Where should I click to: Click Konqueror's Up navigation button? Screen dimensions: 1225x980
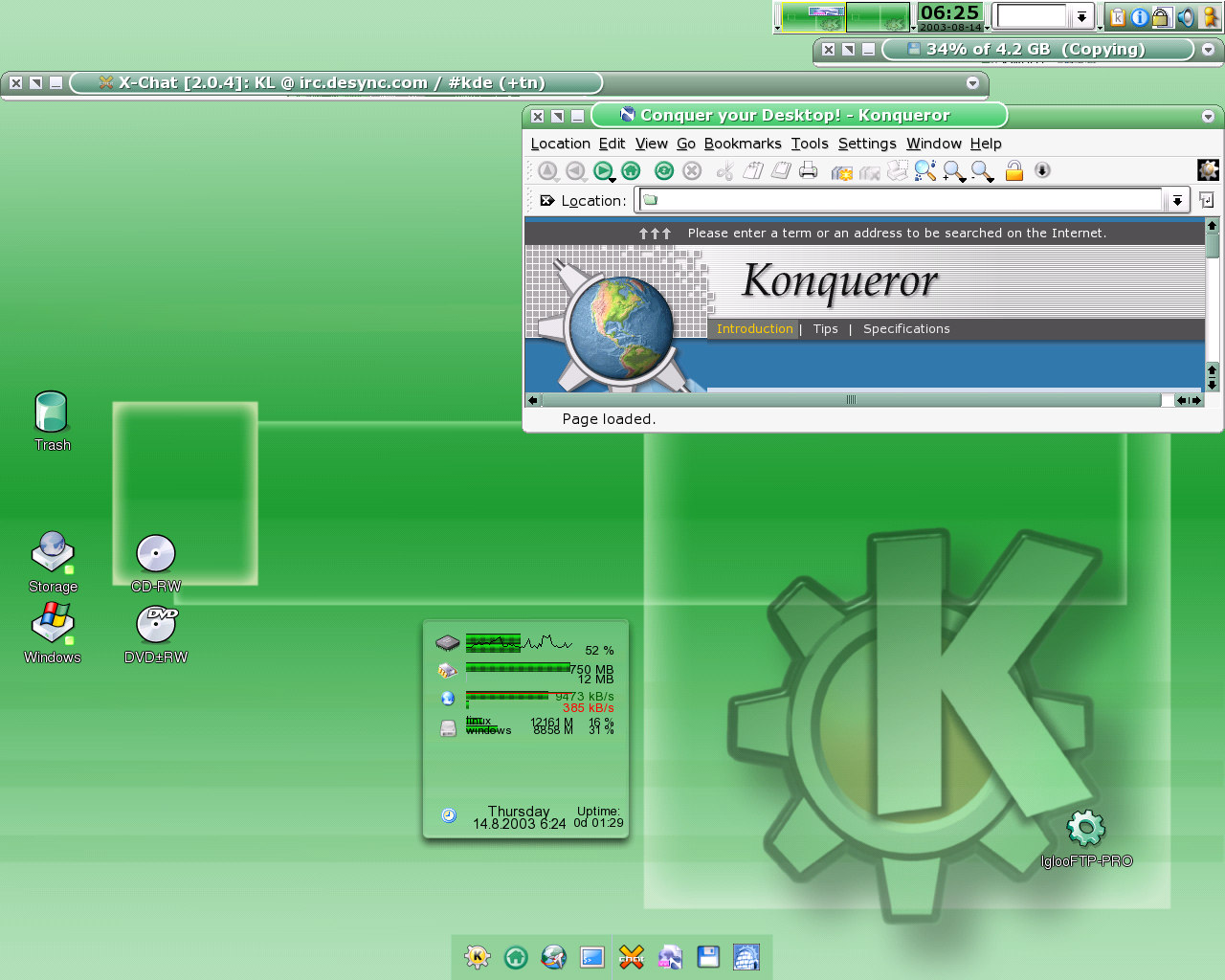pos(547,170)
